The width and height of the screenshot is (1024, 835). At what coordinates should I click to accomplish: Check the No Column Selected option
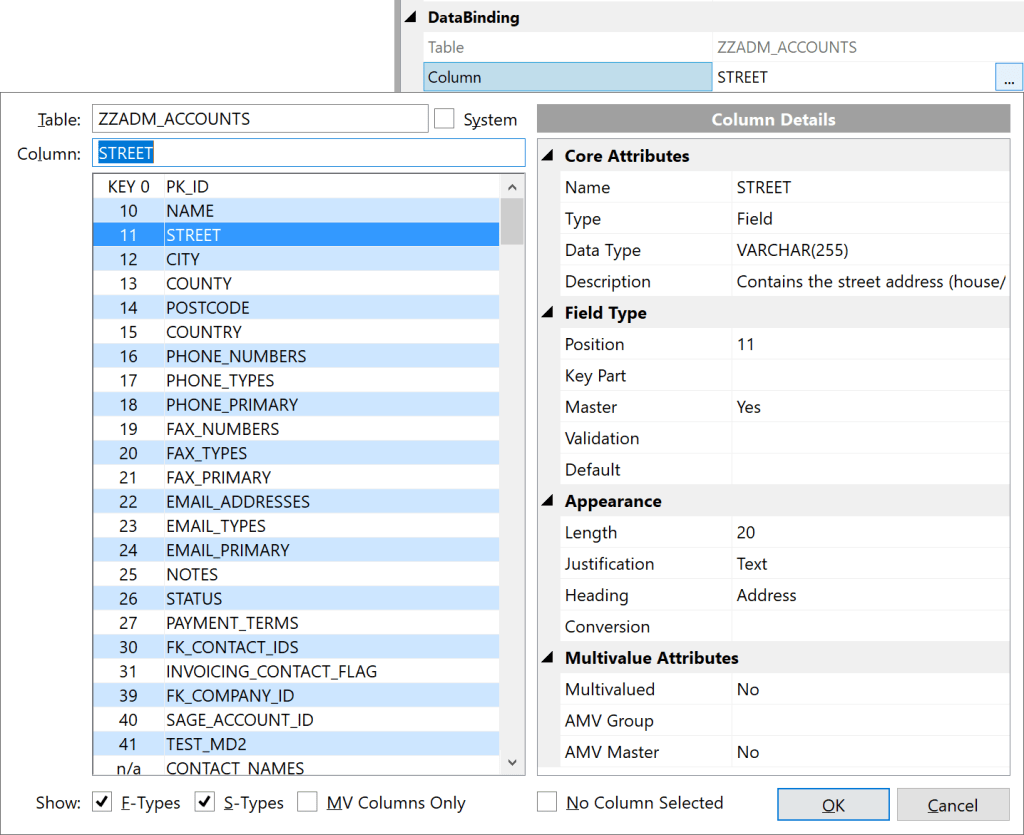[547, 802]
